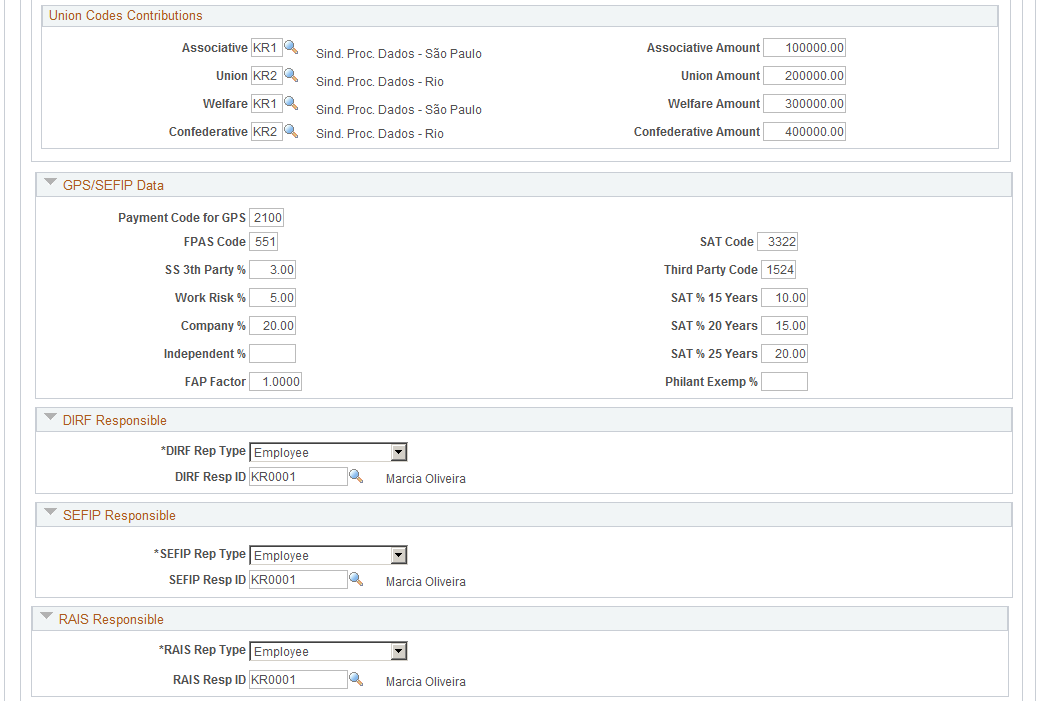Click the DIRF Resp ID input field
Screen dimensions: 1040x701
click(298, 476)
